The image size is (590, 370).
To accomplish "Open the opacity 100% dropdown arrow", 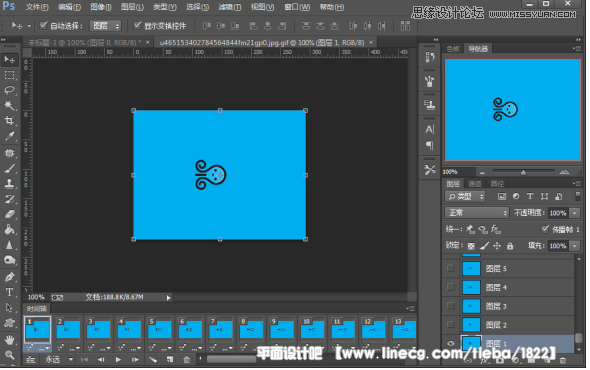I will click(575, 213).
